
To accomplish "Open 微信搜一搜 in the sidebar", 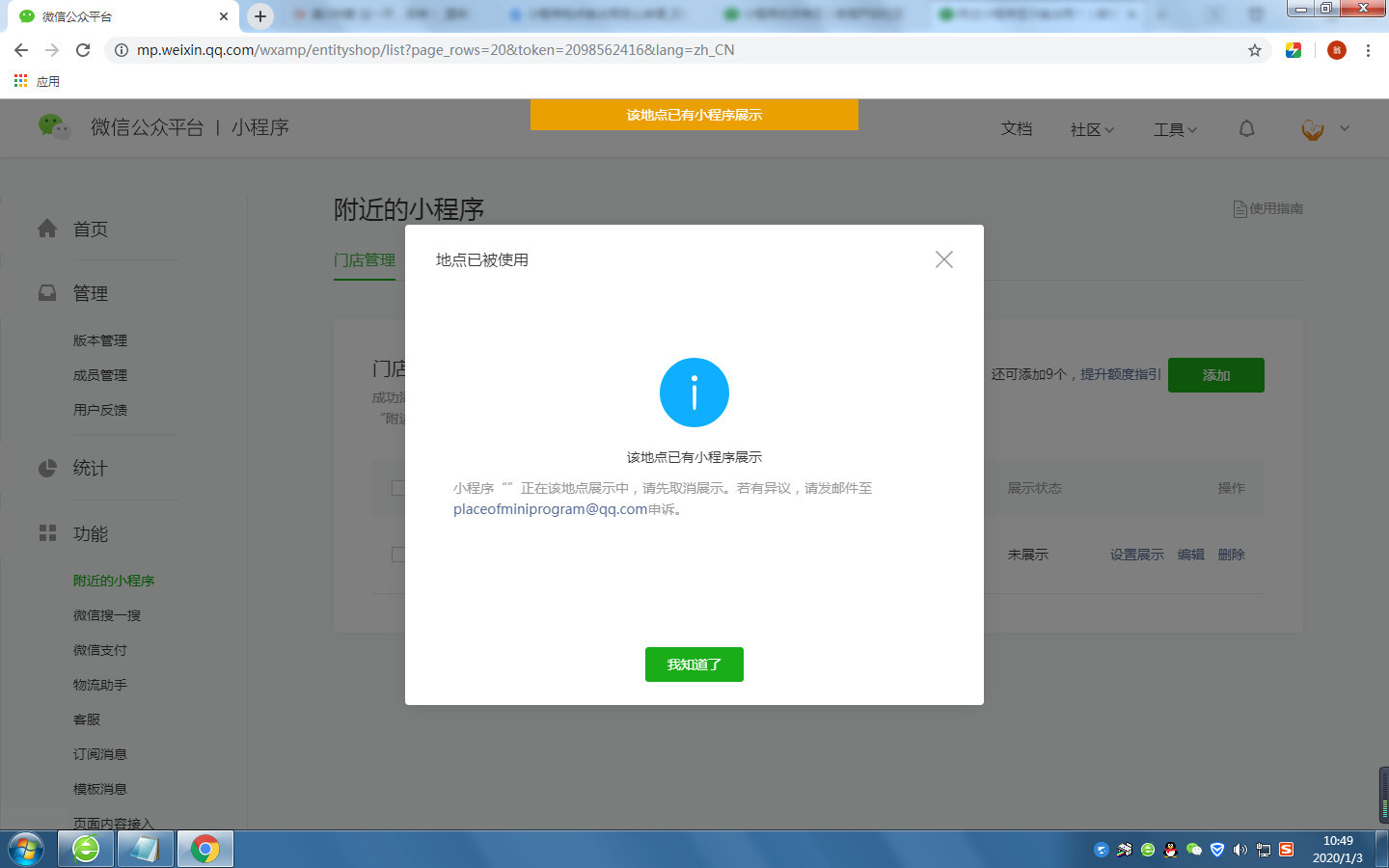I will (107, 615).
